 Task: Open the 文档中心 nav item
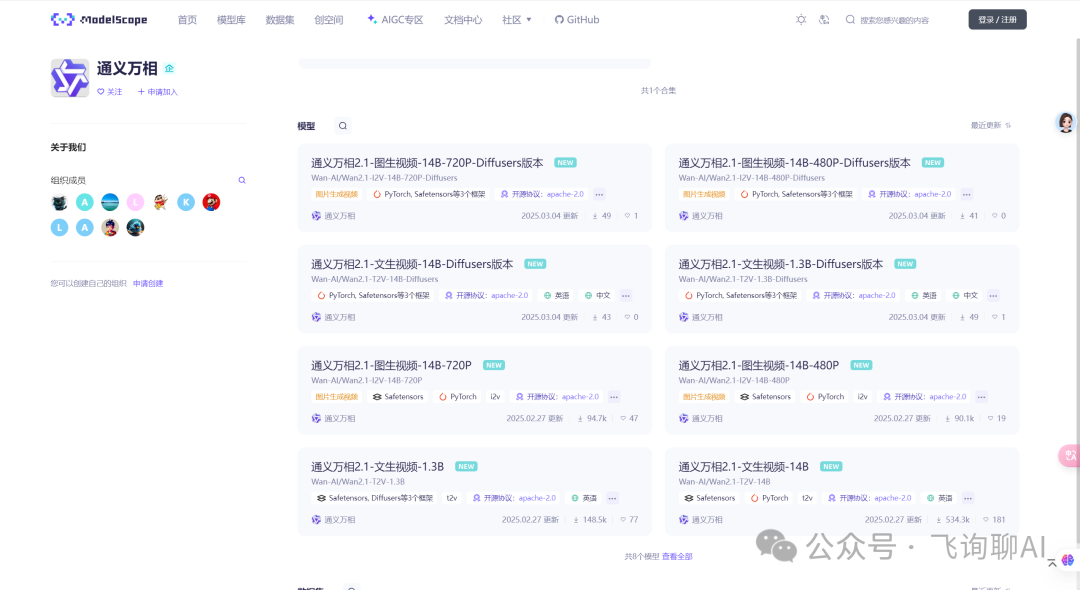(463, 20)
